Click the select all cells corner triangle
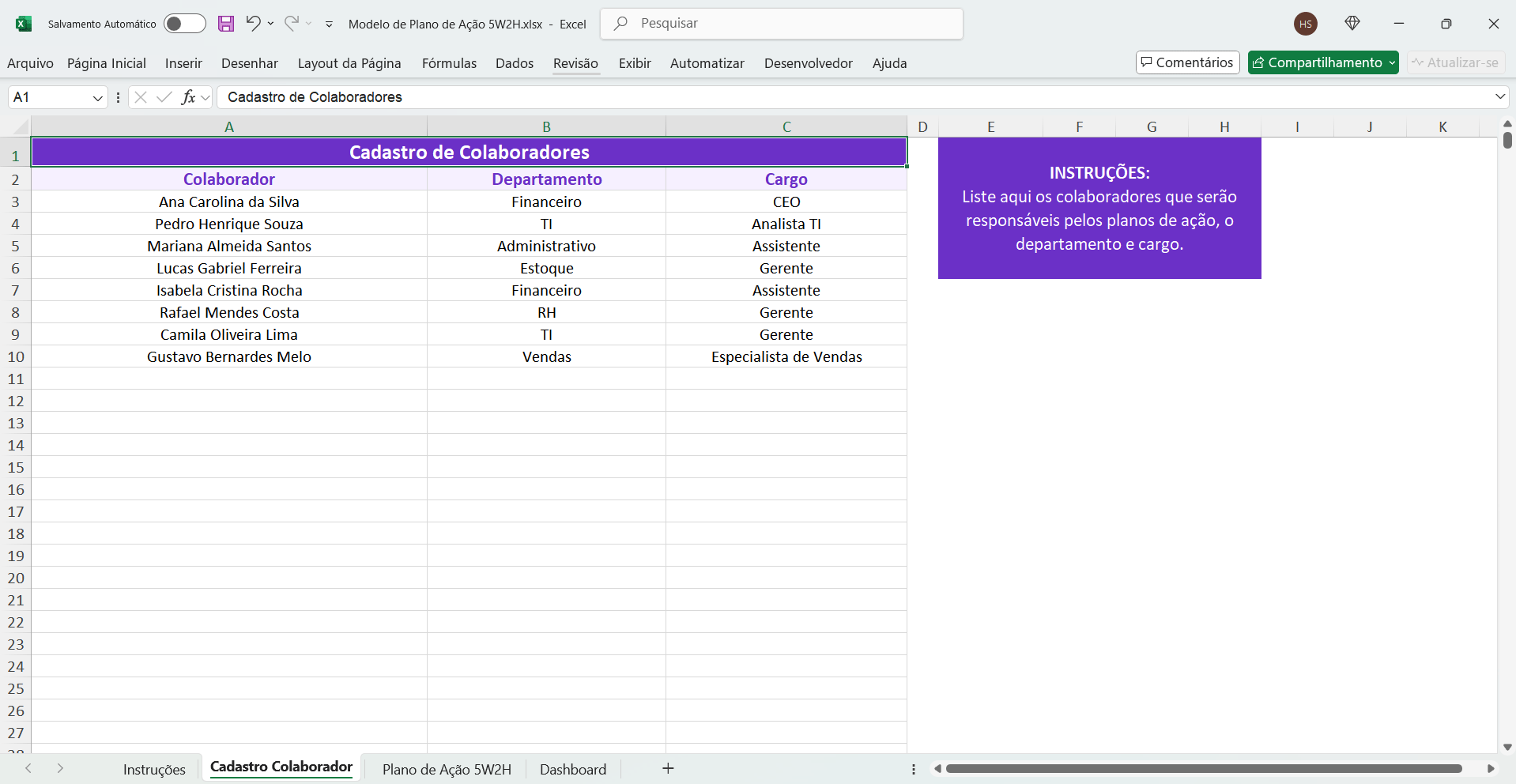Image resolution: width=1516 pixels, height=784 pixels. (x=20, y=126)
